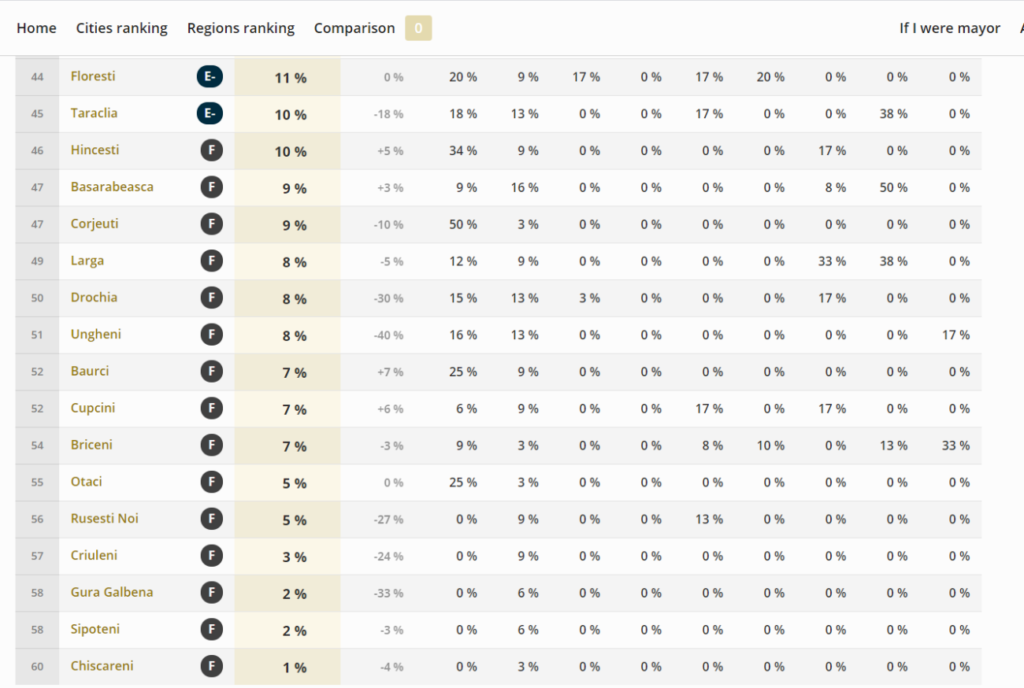Click the F grade badge for Briceni

212,445
